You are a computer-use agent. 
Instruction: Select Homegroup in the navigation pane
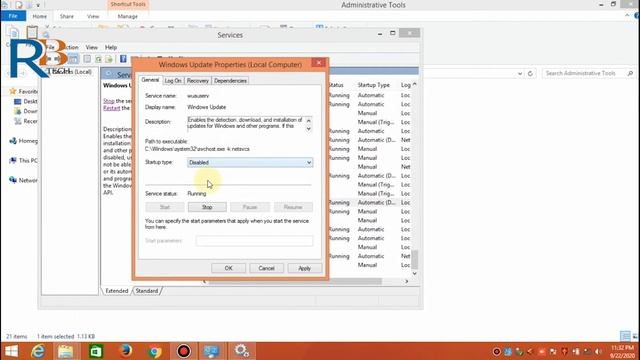[24, 141]
